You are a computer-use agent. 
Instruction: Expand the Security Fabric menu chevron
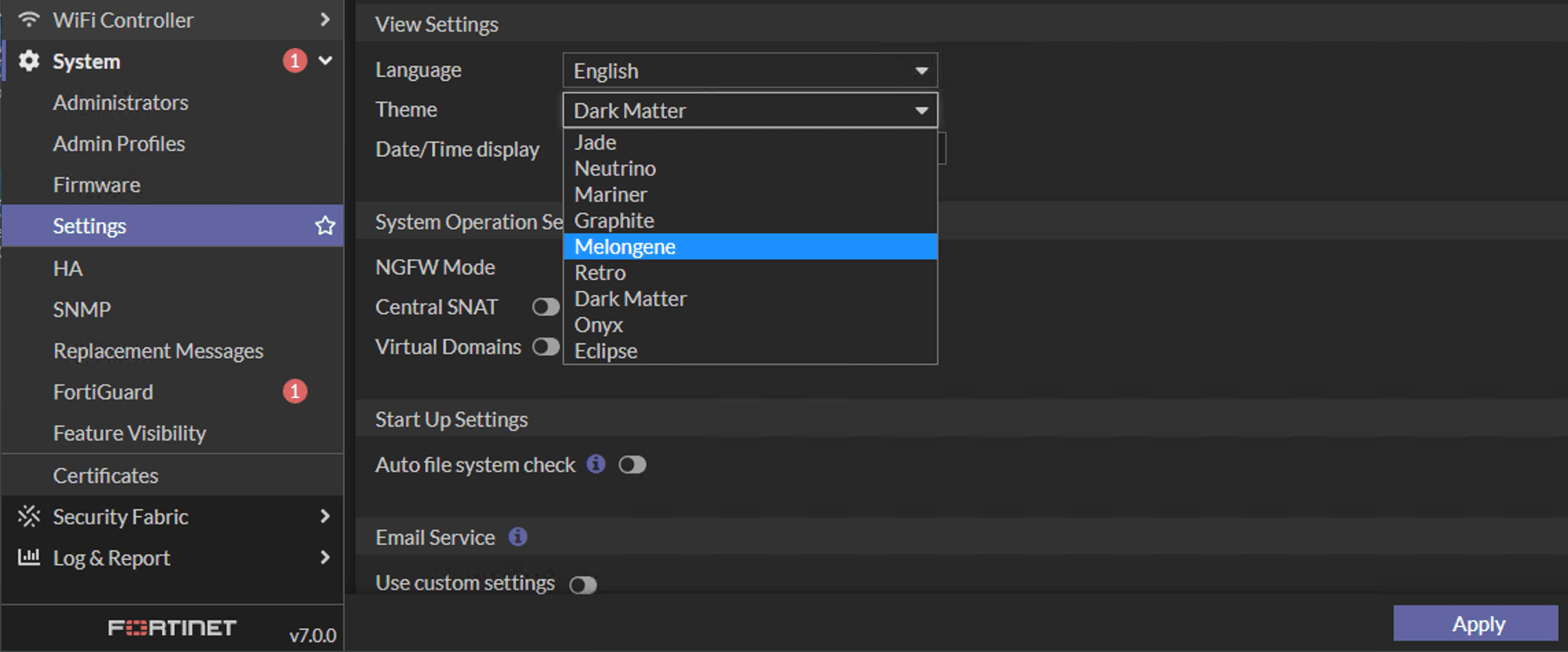(x=325, y=516)
